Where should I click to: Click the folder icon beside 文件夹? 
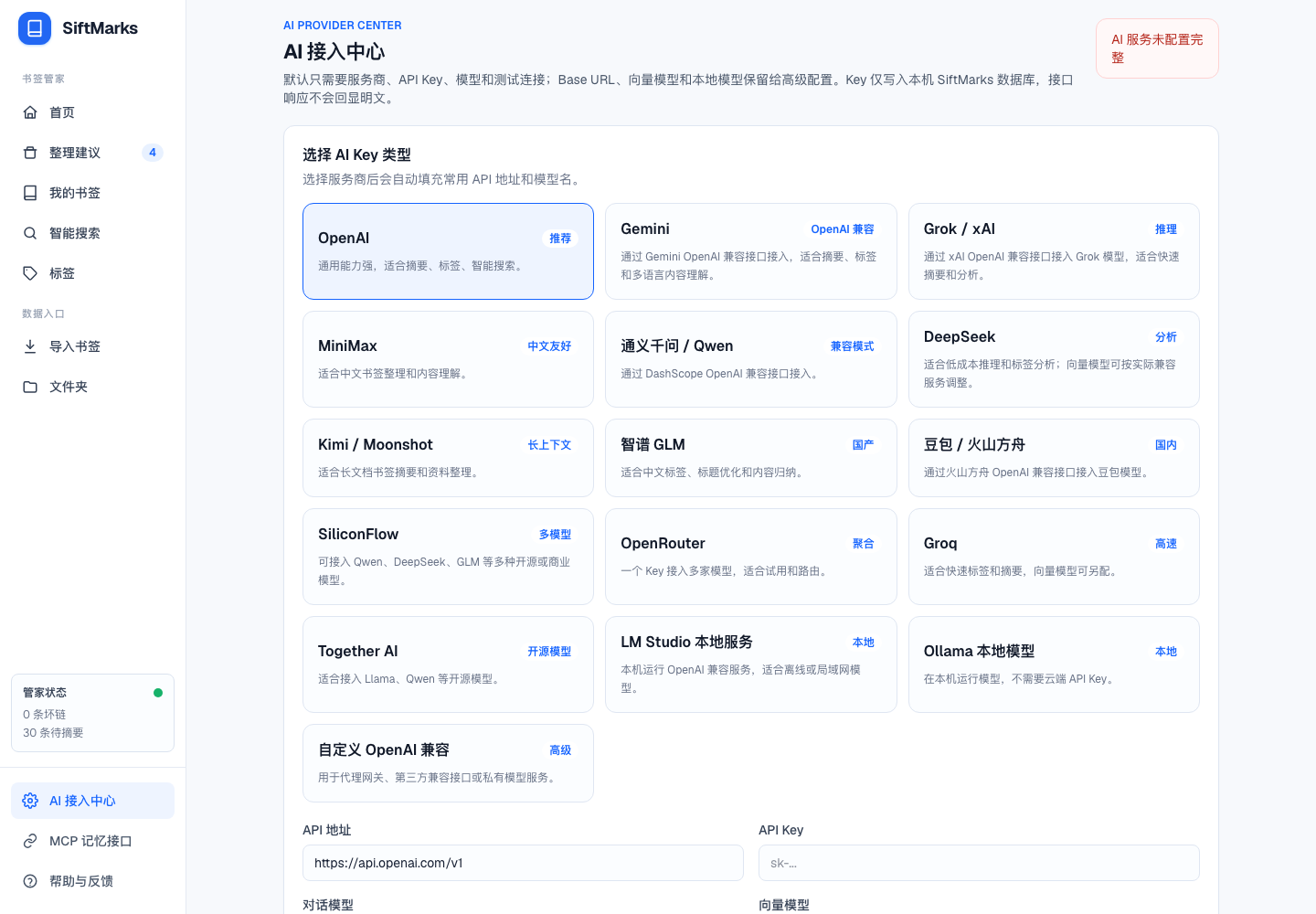click(x=30, y=387)
